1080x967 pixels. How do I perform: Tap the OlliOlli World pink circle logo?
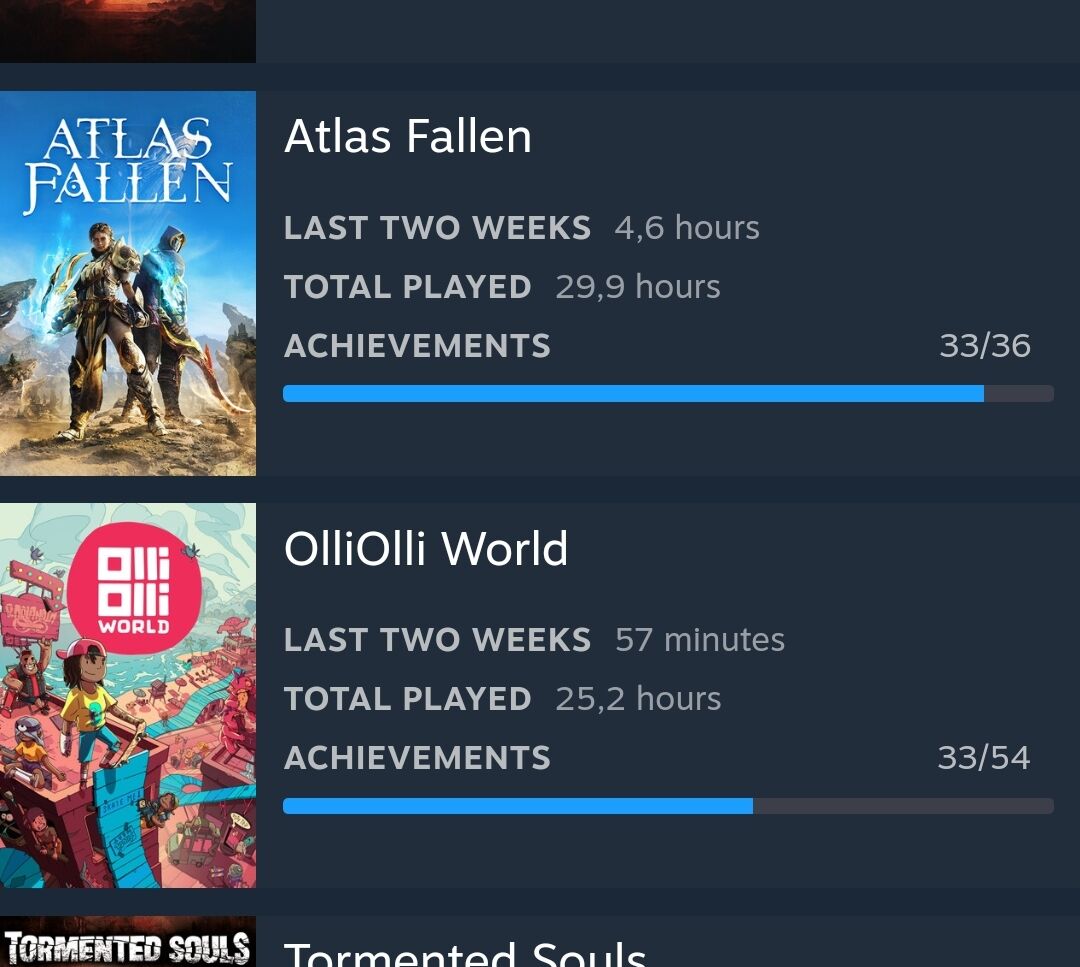tap(134, 589)
